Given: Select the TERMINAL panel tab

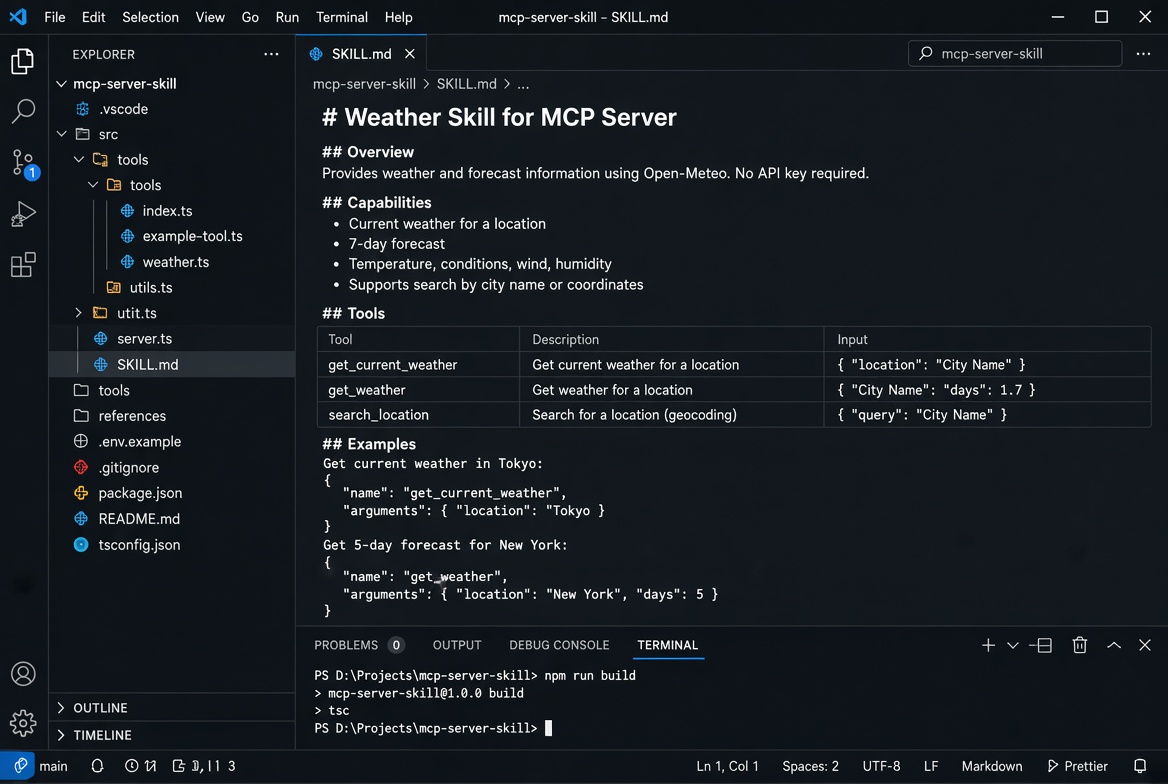Looking at the screenshot, I should (667, 645).
